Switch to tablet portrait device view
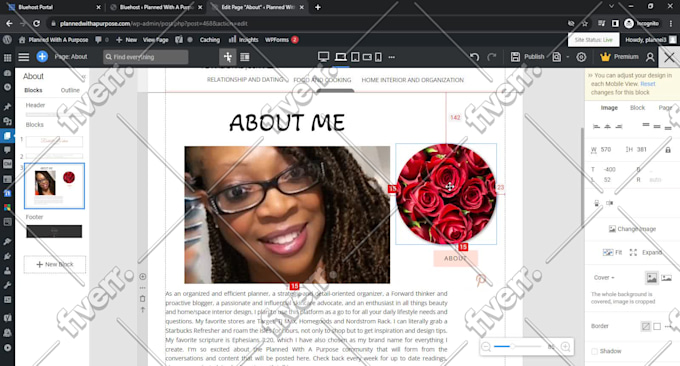 355,57
